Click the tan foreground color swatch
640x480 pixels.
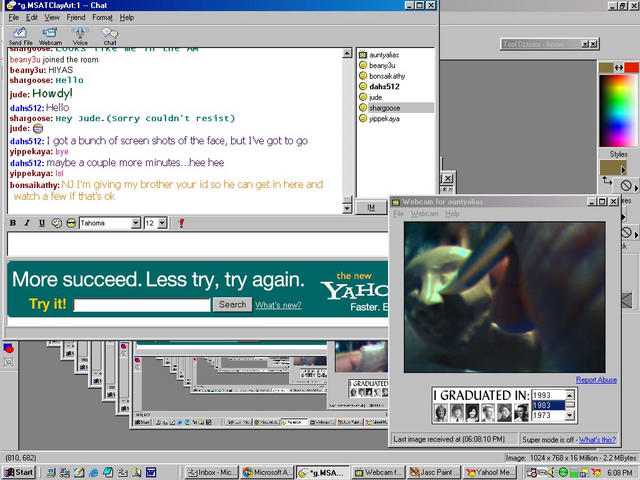(606, 68)
